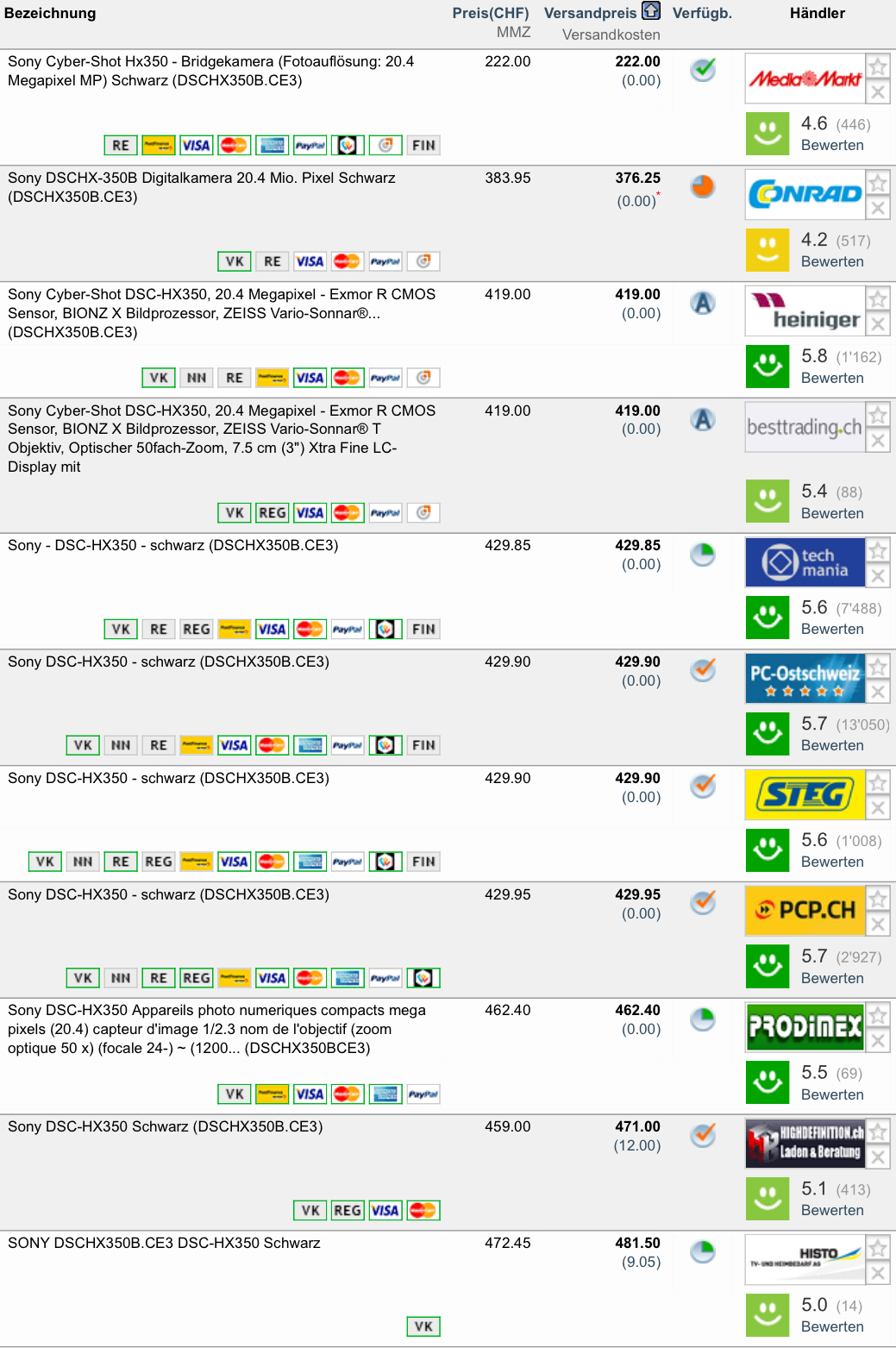Mark MediaMarkt as favorite with the star

pyautogui.click(x=878, y=66)
